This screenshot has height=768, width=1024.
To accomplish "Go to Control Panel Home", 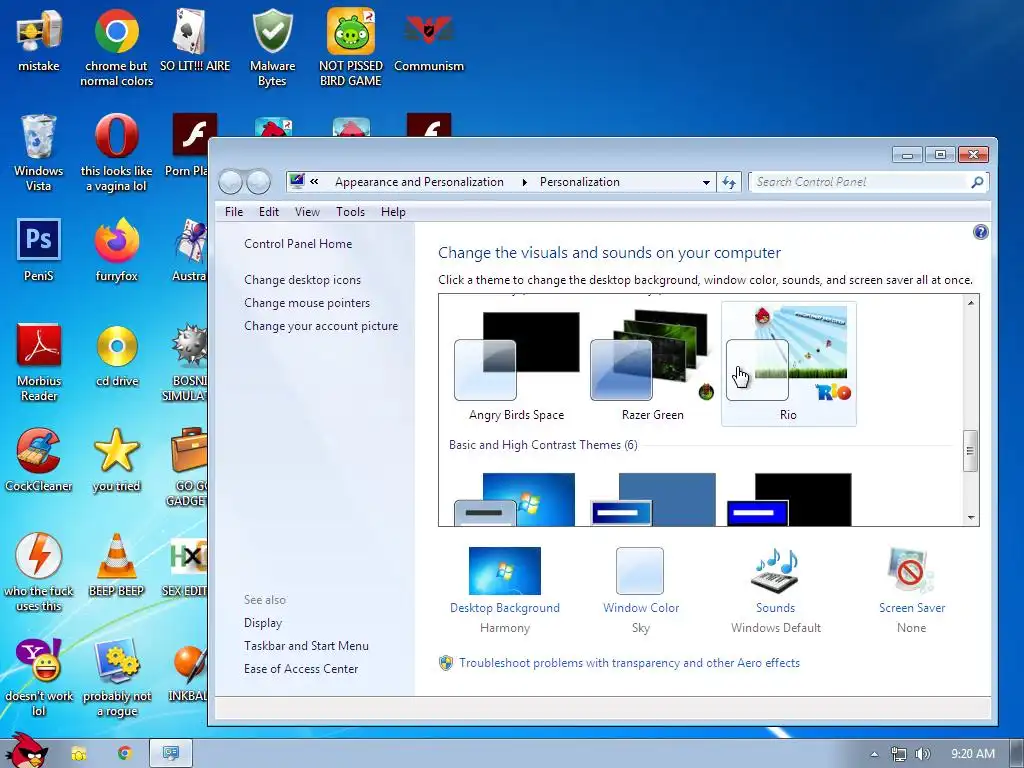I will (x=298, y=244).
